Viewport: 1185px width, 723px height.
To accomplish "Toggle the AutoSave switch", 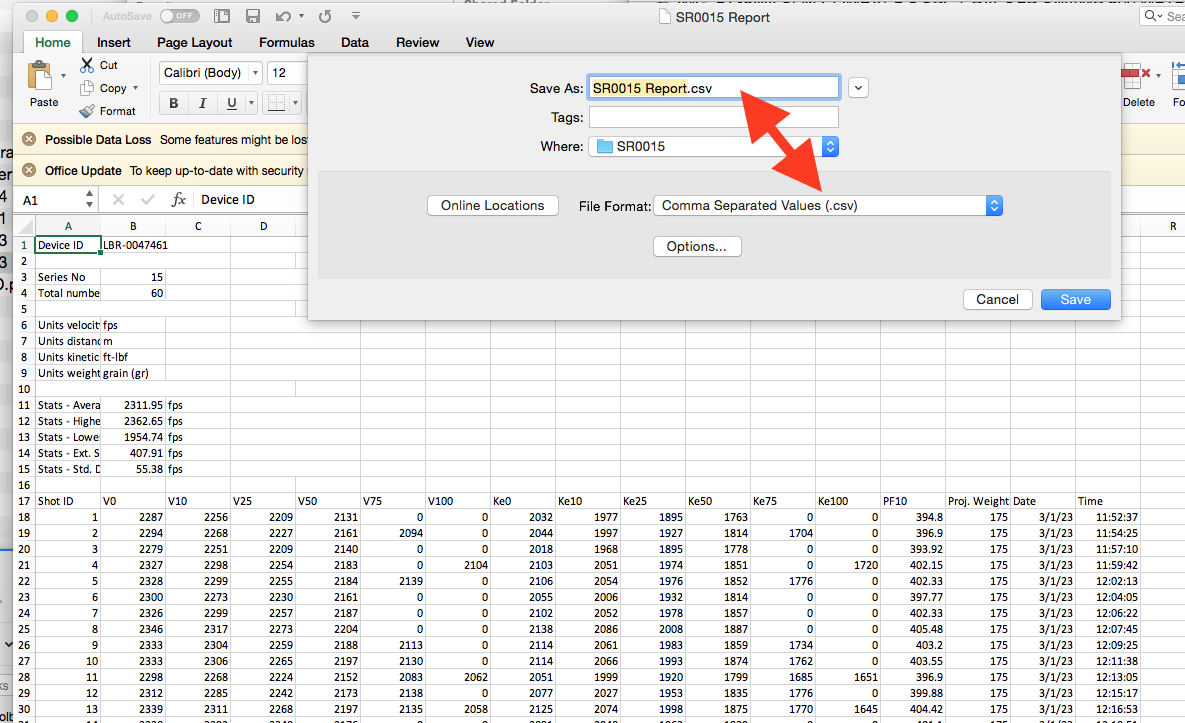I will (180, 17).
